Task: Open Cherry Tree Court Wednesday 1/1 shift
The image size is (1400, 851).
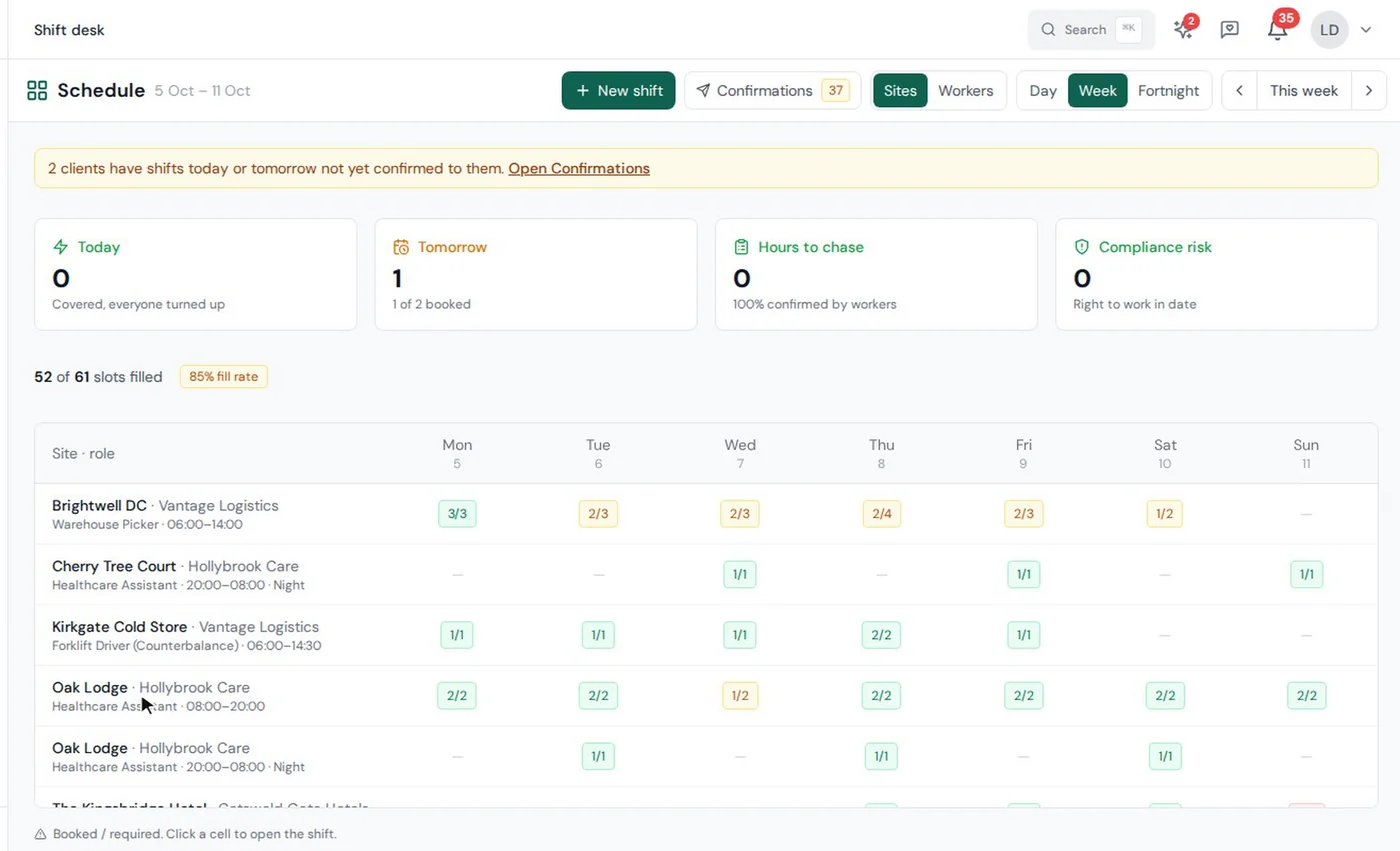Action: (x=740, y=575)
